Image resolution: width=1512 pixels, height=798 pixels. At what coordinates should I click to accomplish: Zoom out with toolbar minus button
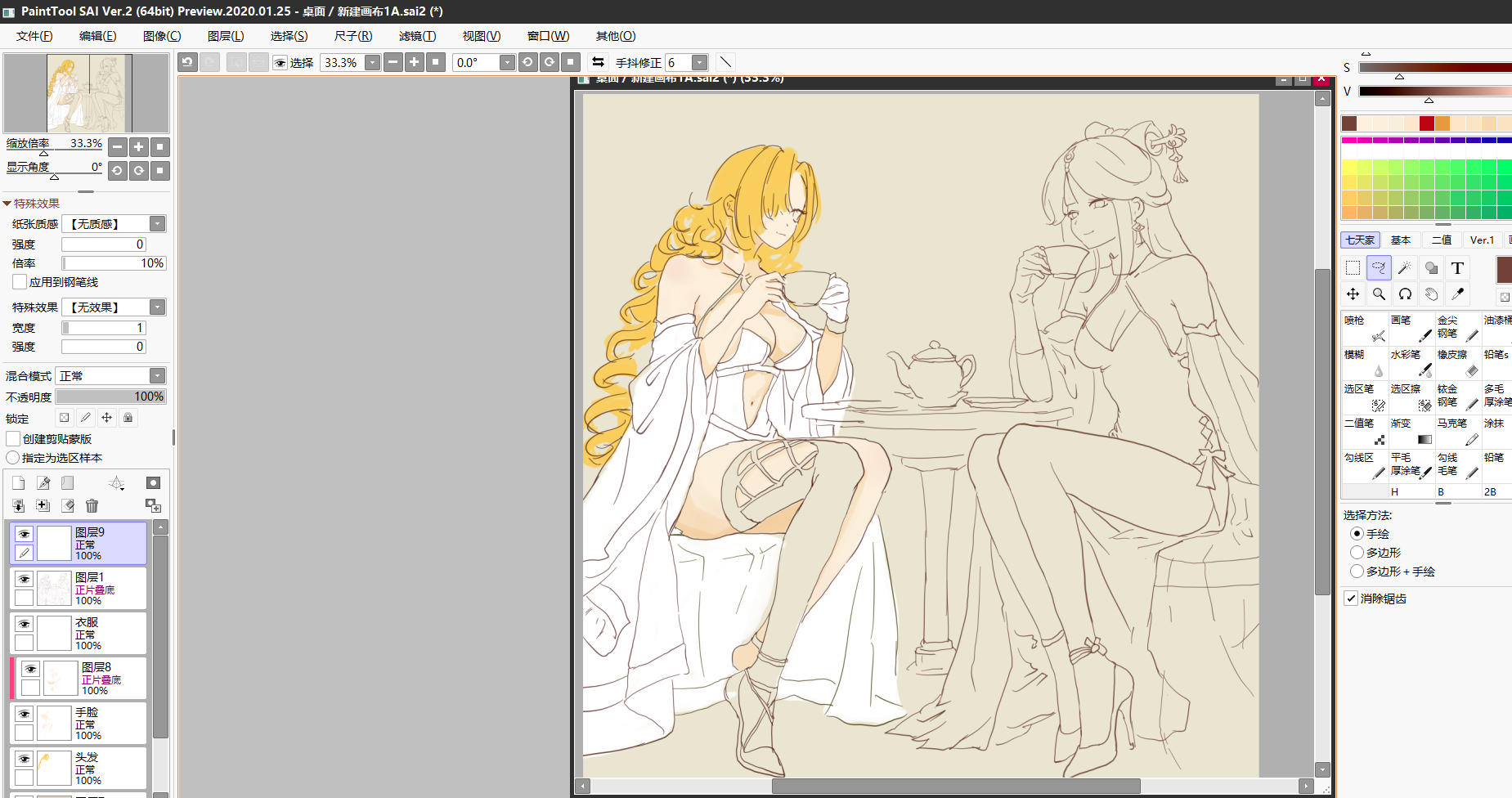393,62
